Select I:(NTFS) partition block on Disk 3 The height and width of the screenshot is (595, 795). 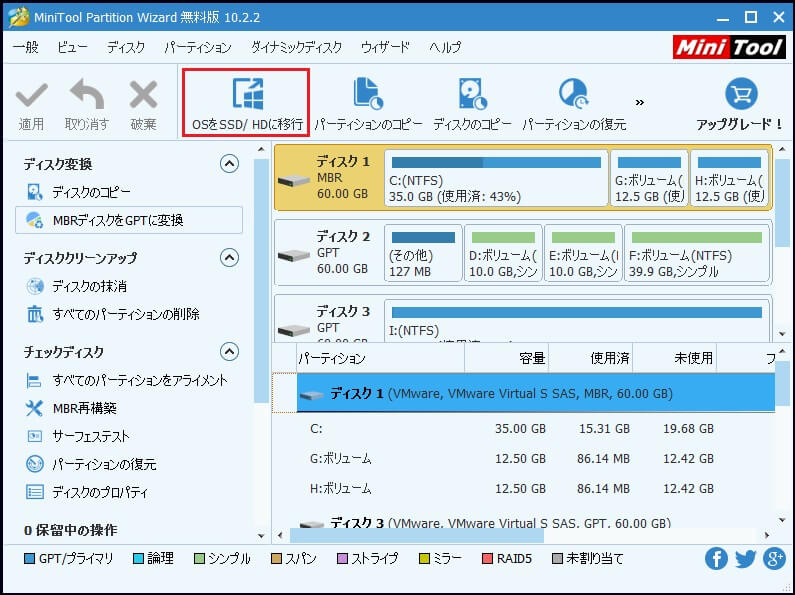tap(576, 321)
